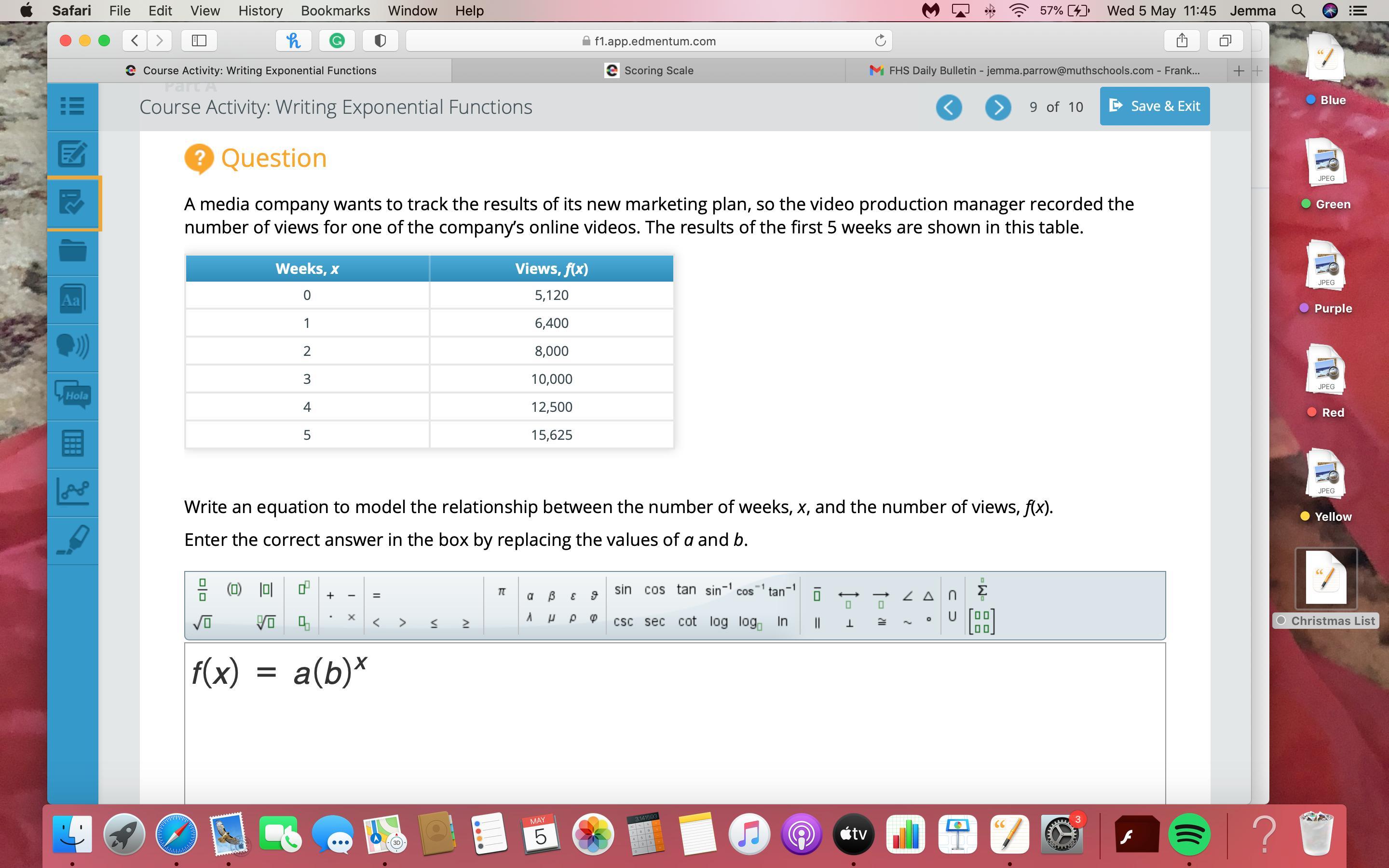The width and height of the screenshot is (1389, 868).
Task: Go to the next activity page
Action: (997, 108)
